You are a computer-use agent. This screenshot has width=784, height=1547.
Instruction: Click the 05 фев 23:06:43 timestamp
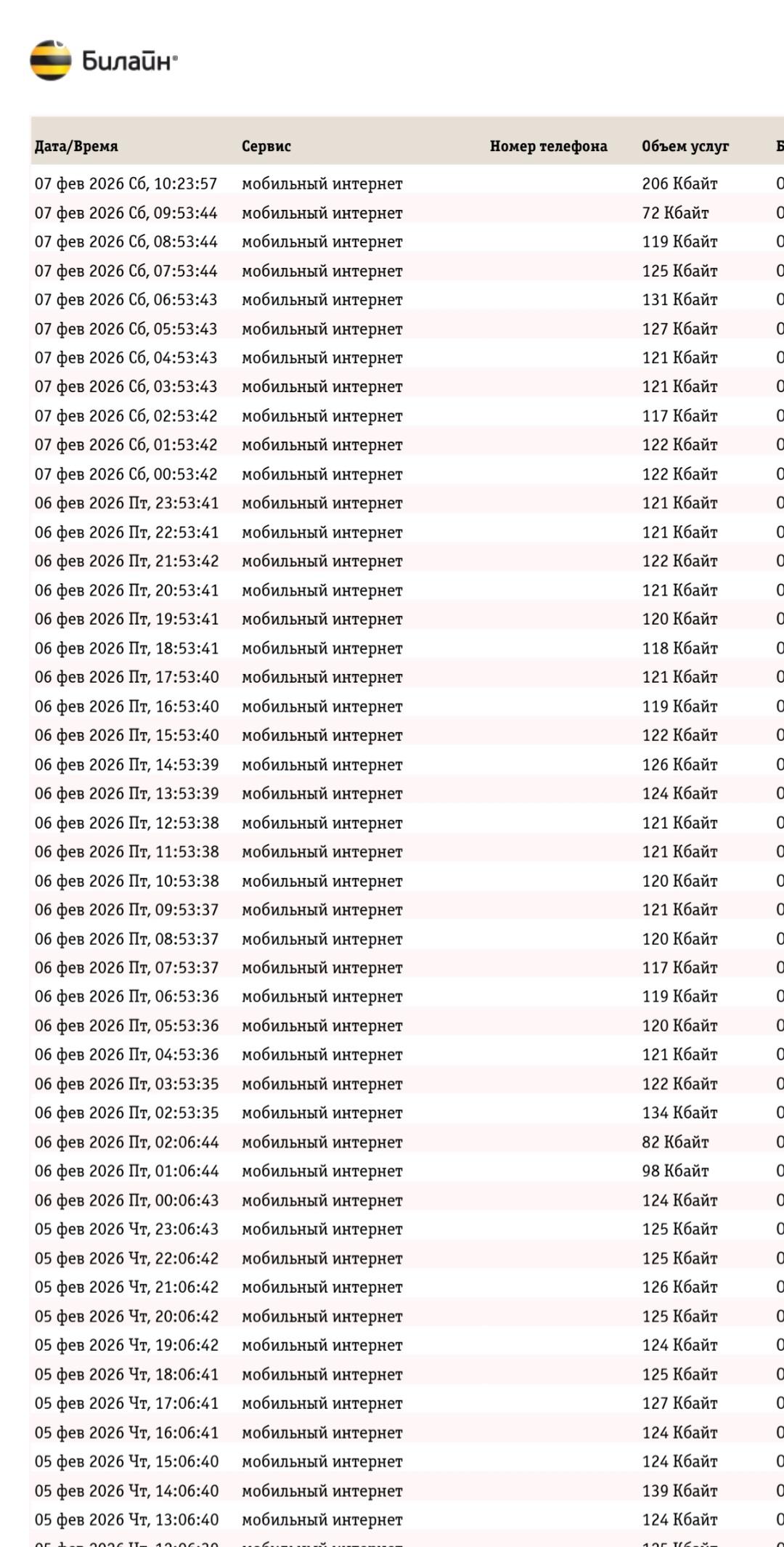[126, 1229]
